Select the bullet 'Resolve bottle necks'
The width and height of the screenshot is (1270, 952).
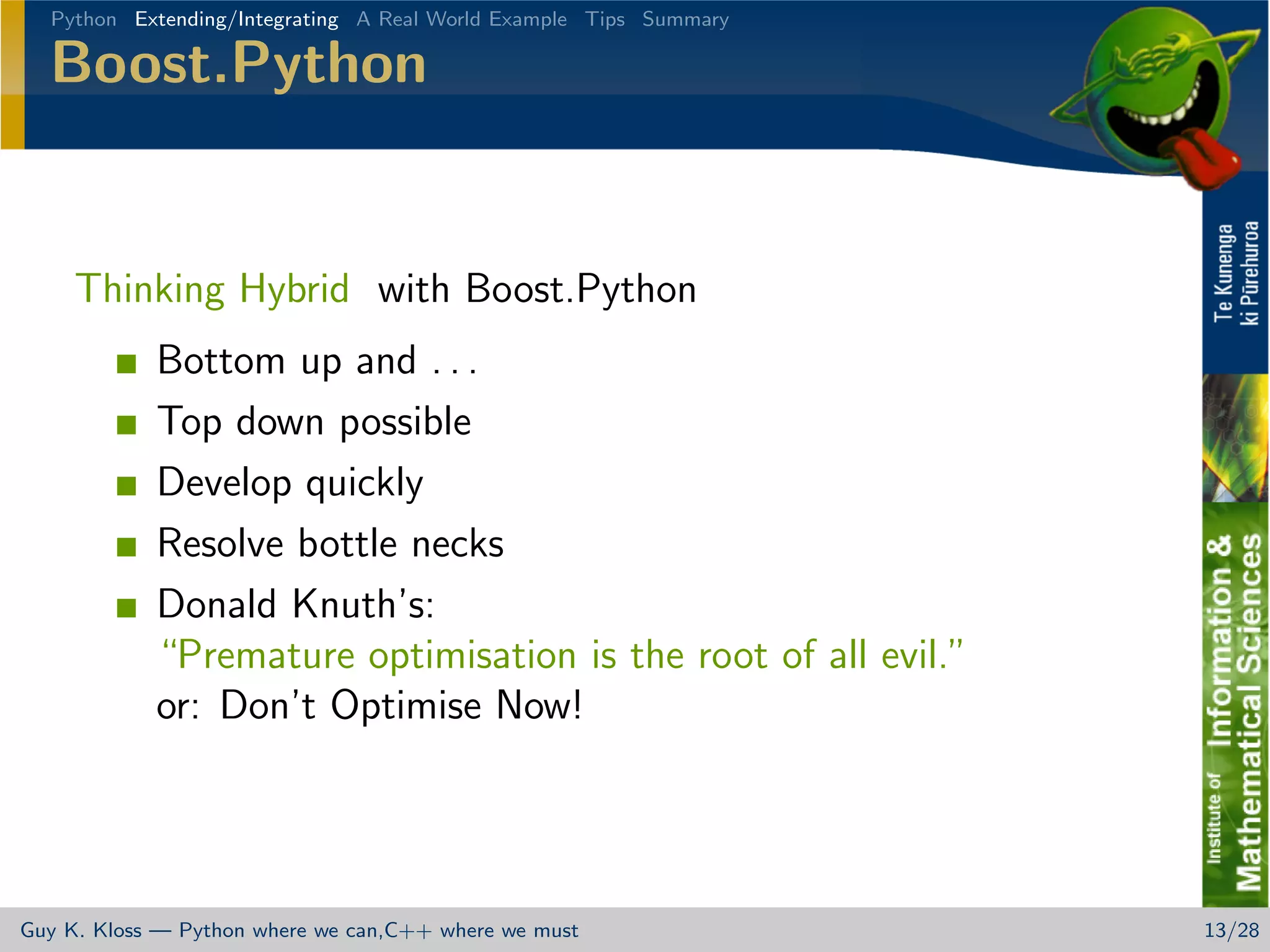pos(331,544)
